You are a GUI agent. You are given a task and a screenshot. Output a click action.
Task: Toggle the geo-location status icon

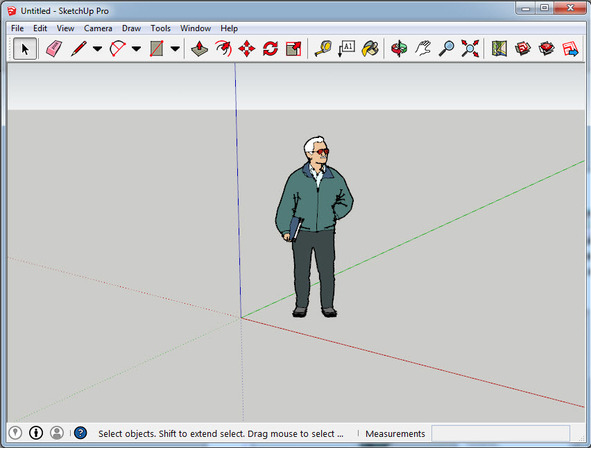pyautogui.click(x=15, y=433)
